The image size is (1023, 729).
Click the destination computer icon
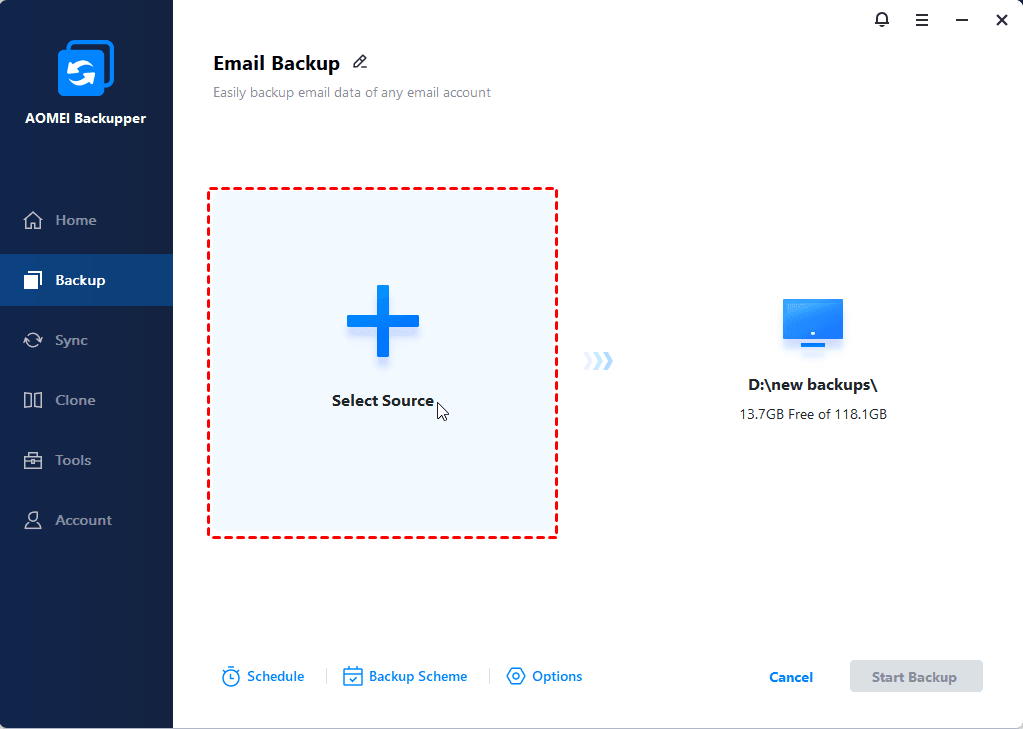812,322
